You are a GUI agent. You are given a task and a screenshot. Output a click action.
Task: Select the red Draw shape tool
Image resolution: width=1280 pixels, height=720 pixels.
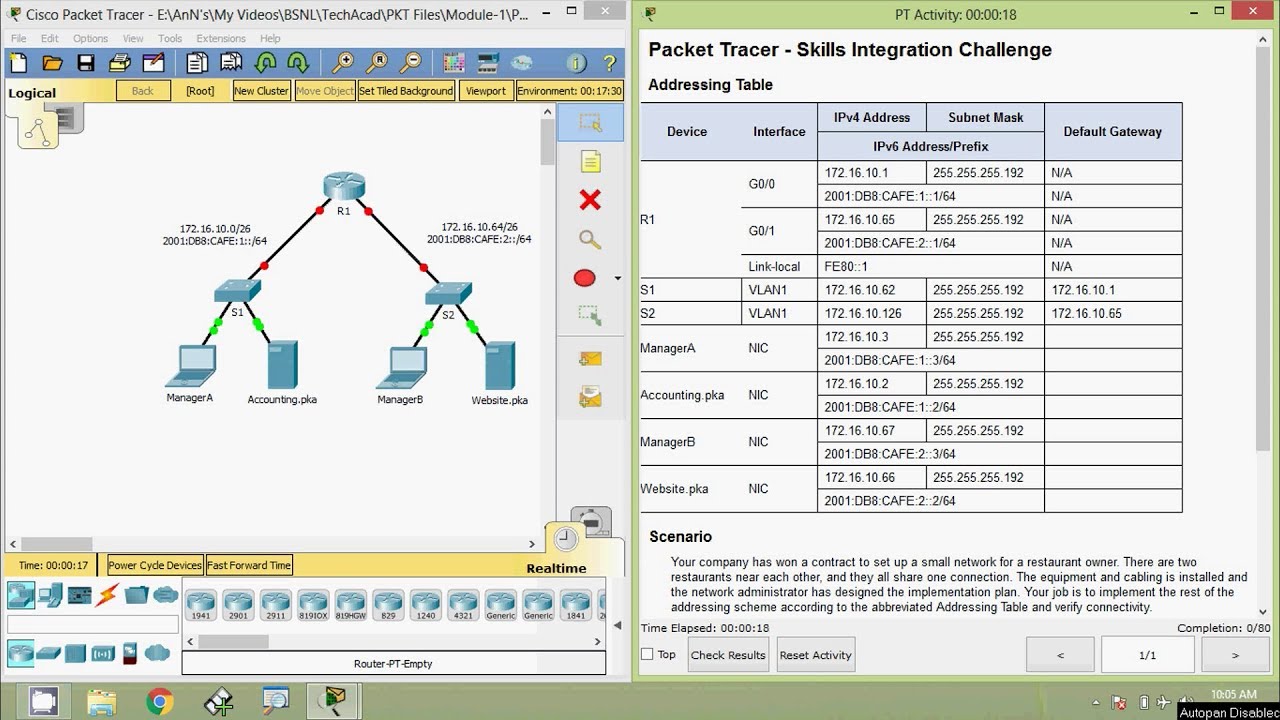(x=585, y=278)
